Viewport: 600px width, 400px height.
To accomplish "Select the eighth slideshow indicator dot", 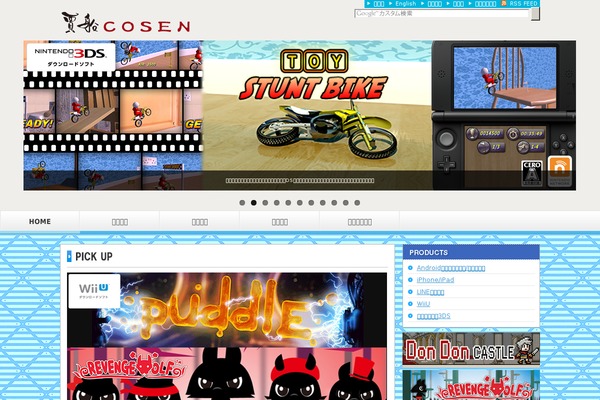I will 323,202.
